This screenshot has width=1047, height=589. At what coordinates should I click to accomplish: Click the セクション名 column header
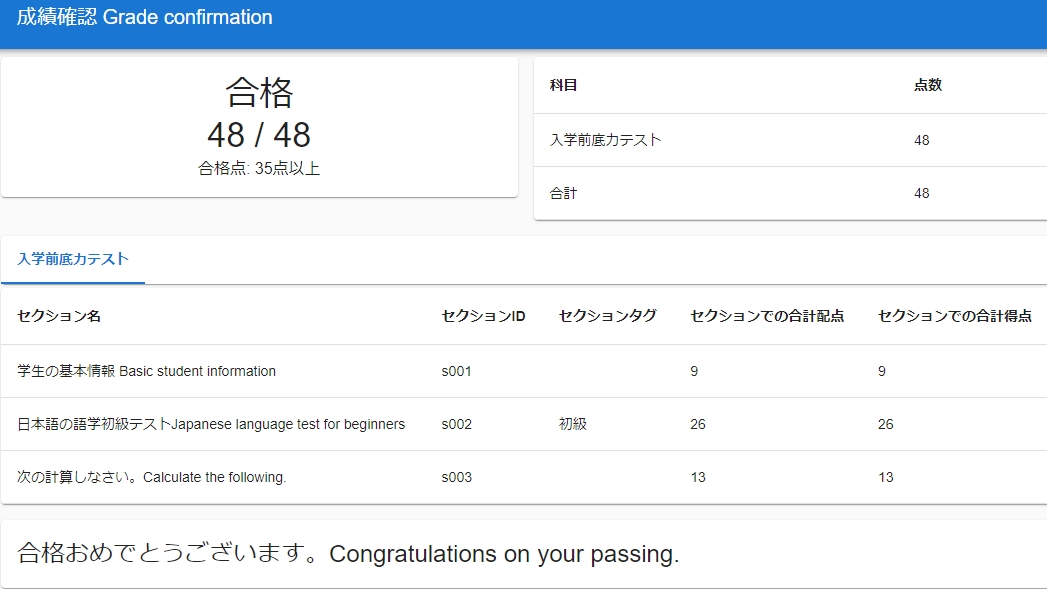pos(59,316)
